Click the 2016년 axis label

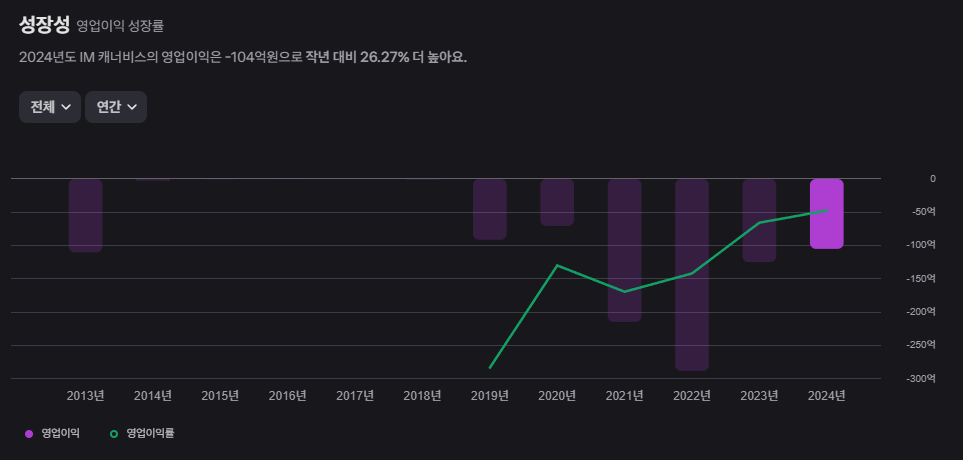287,396
